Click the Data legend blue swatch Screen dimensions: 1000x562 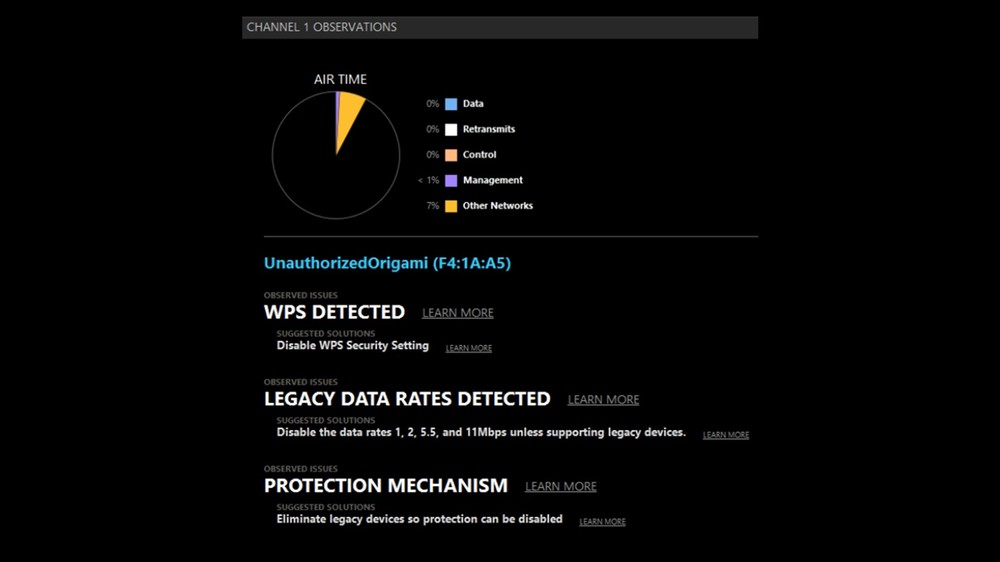click(451, 104)
